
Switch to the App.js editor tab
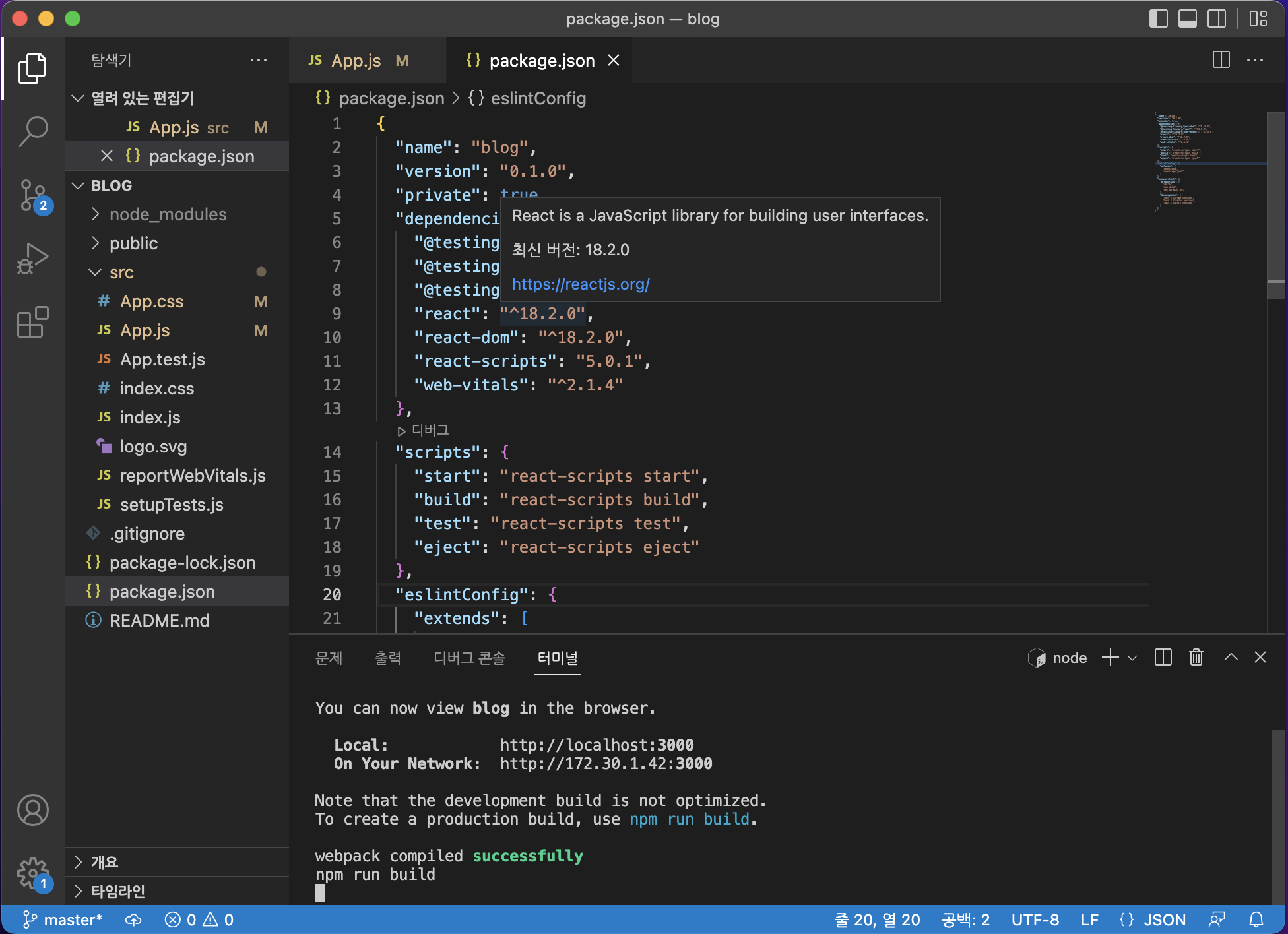coord(356,60)
